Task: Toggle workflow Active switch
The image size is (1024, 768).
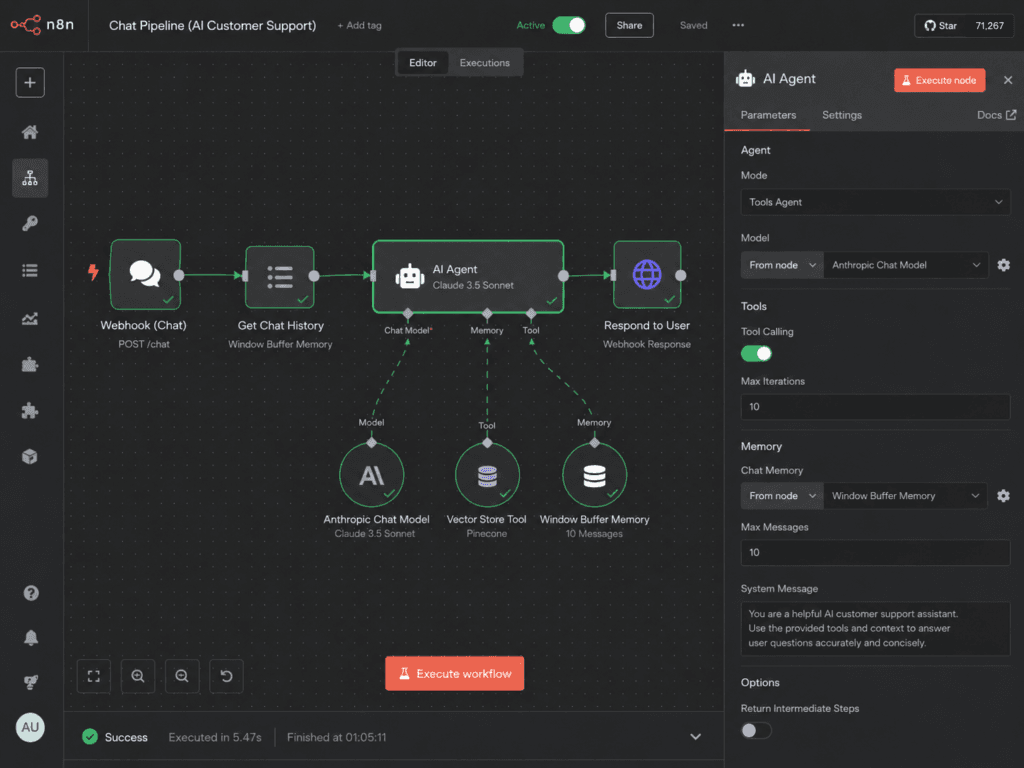Action: [569, 25]
